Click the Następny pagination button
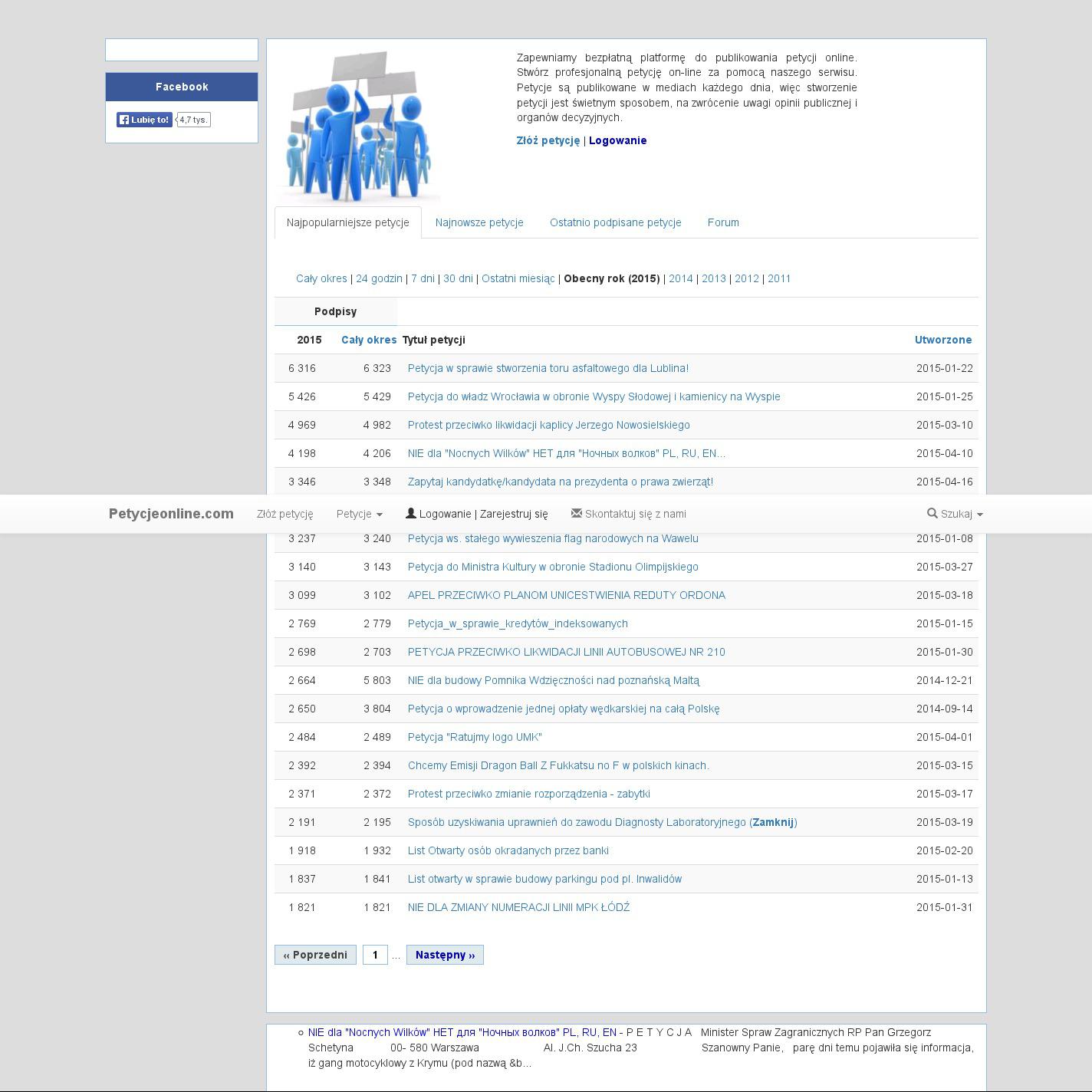The width and height of the screenshot is (1092, 1092). (445, 955)
